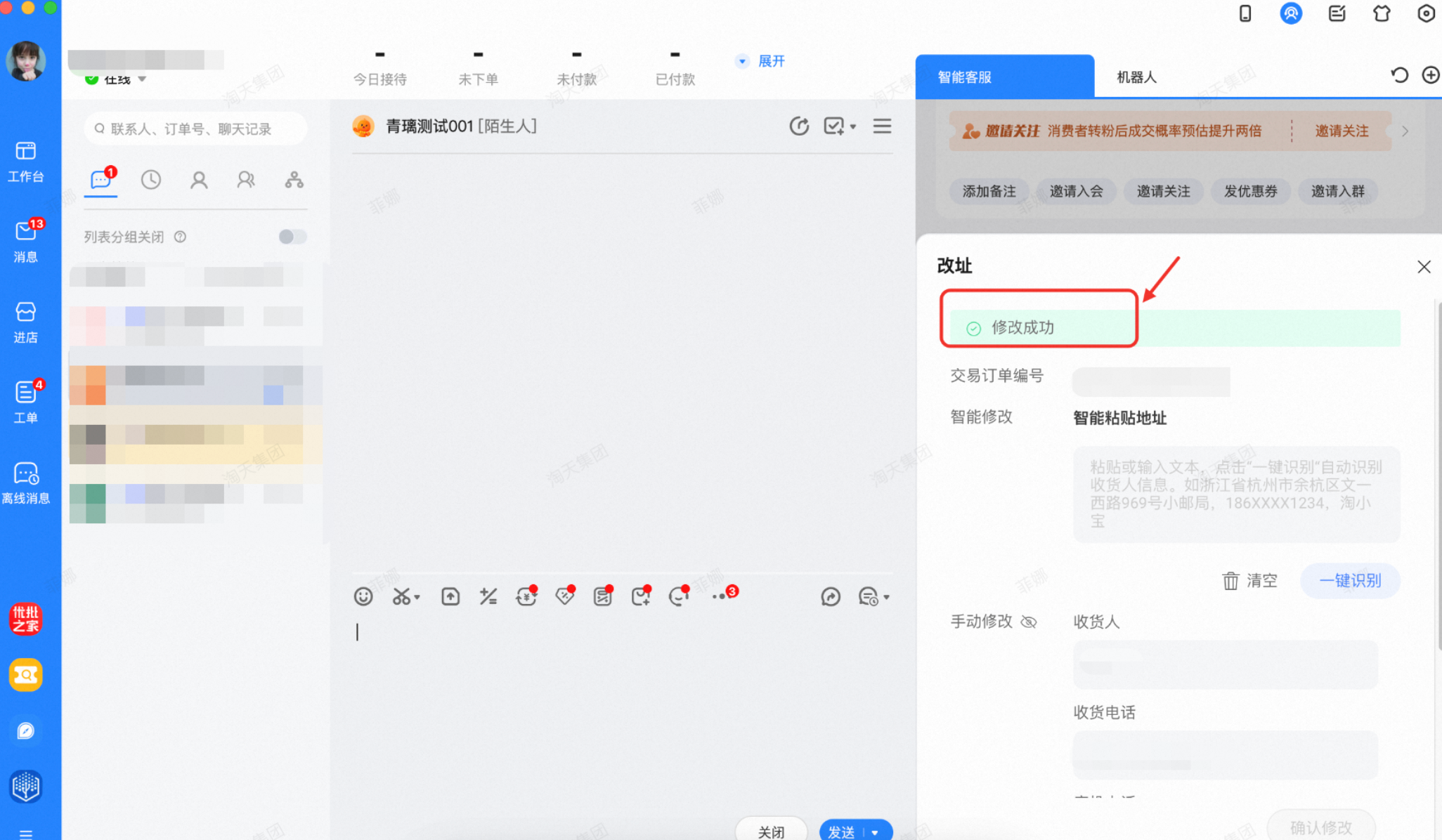This screenshot has height=840, width=1442.
Task: Open 工作台 in the left sidebar
Action: coord(26,162)
